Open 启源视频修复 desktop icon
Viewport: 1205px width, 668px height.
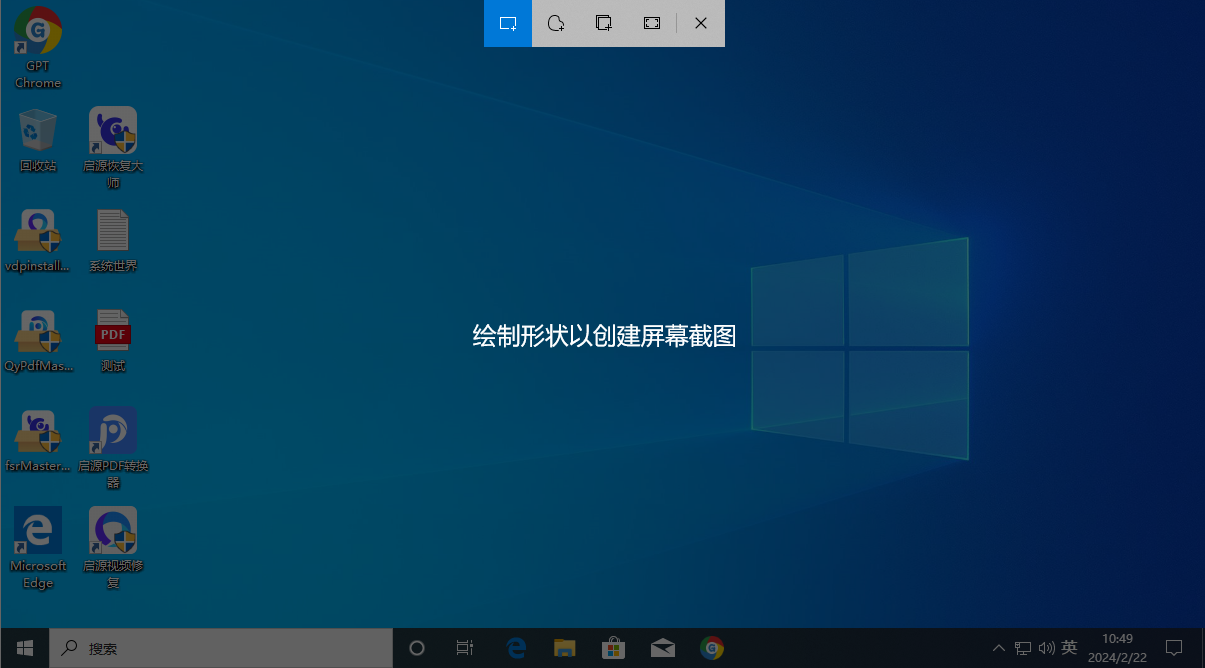(x=113, y=548)
